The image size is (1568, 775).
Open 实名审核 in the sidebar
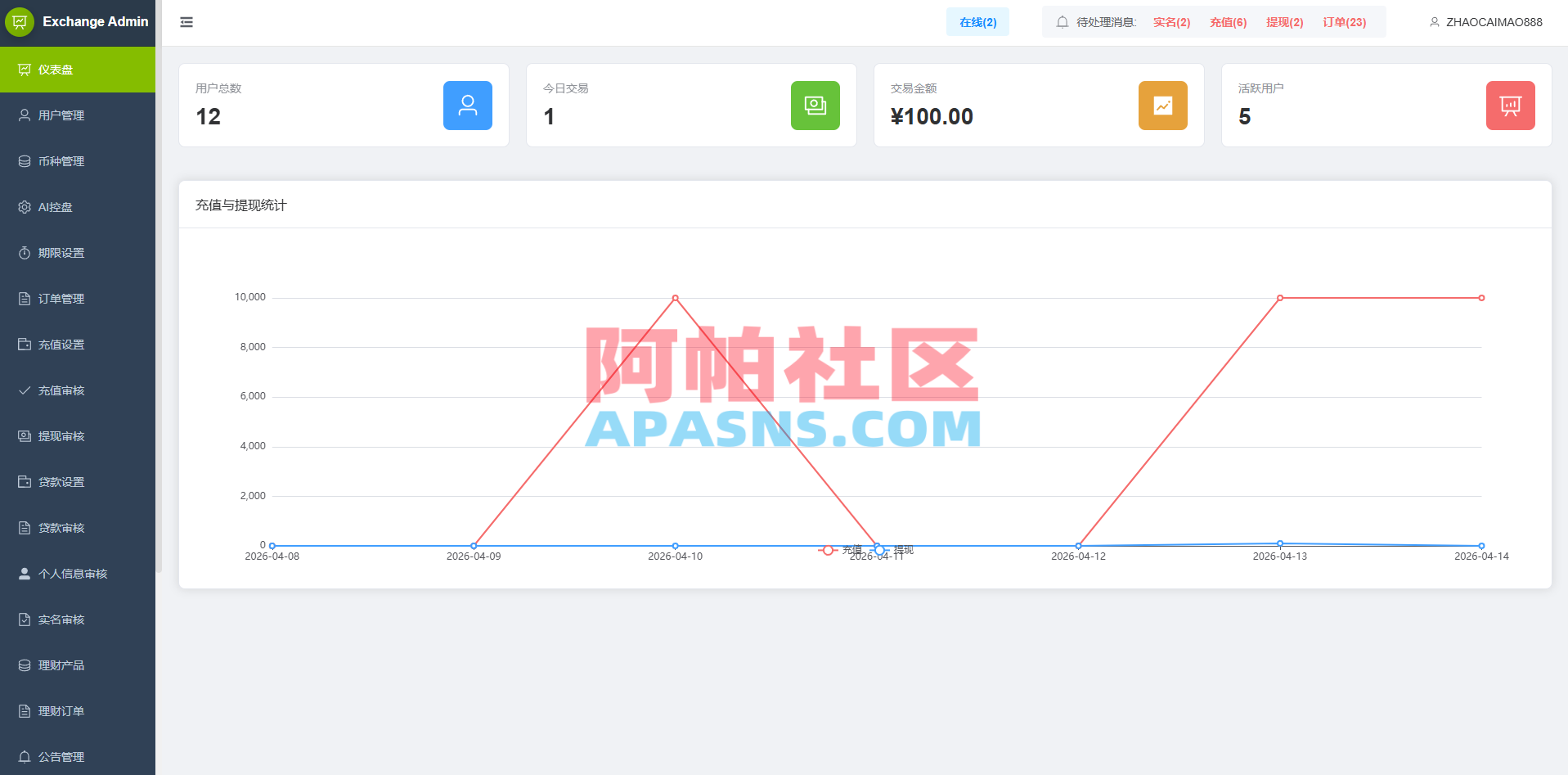click(78, 620)
